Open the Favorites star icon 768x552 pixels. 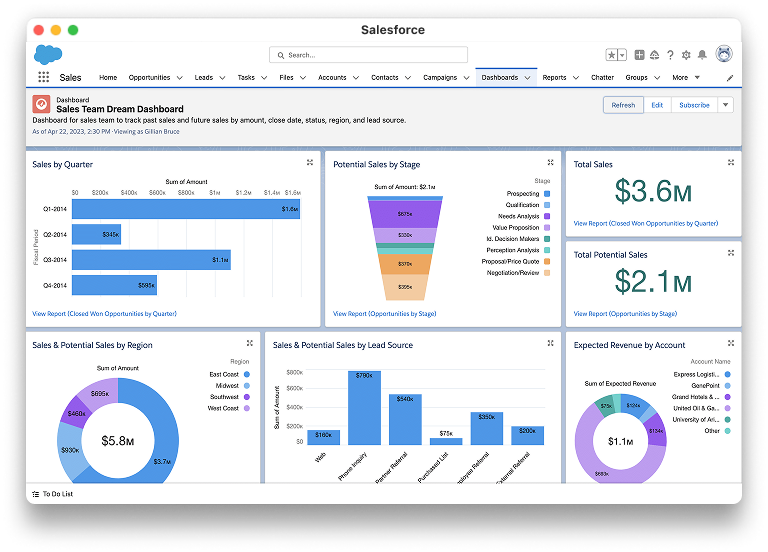click(611, 55)
